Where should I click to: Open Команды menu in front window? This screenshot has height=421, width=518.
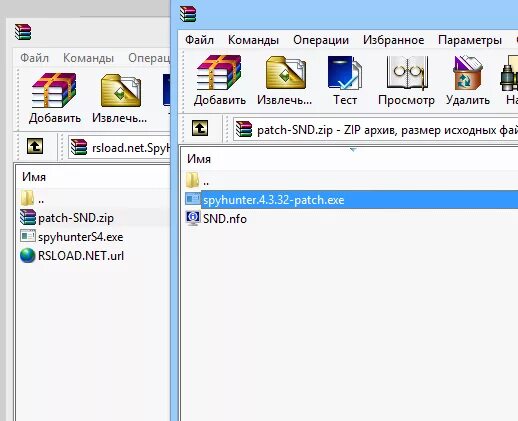click(253, 40)
